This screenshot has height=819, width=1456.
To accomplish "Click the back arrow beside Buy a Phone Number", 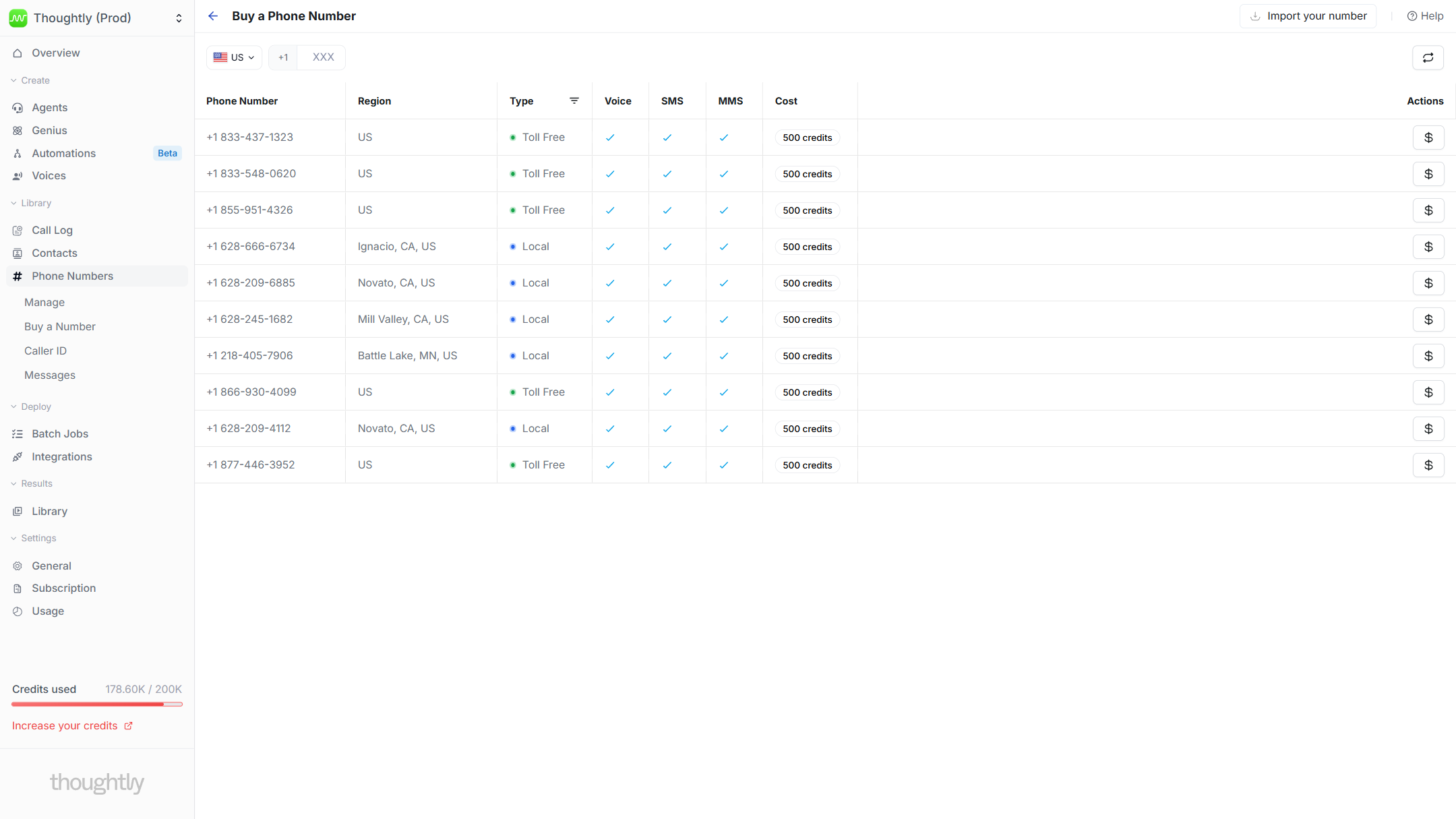I will point(213,16).
